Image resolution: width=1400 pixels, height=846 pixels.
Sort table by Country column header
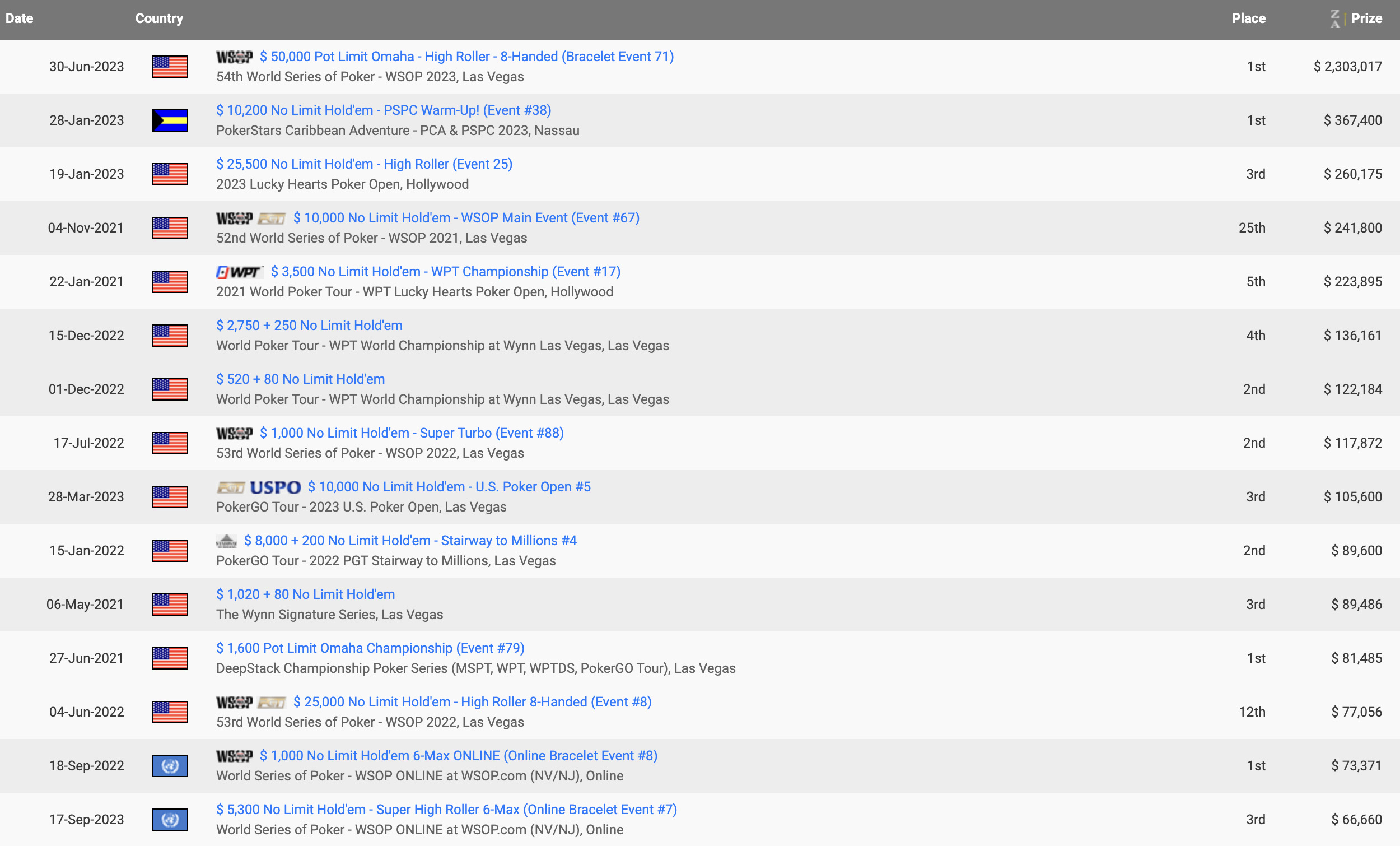159,18
